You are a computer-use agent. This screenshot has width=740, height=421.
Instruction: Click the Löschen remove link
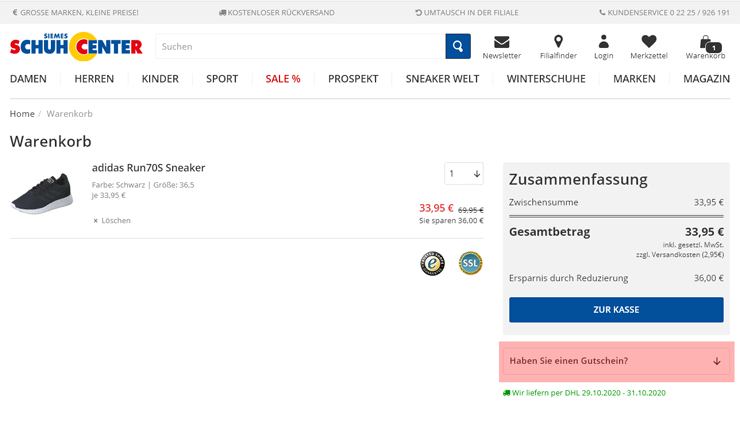116,220
